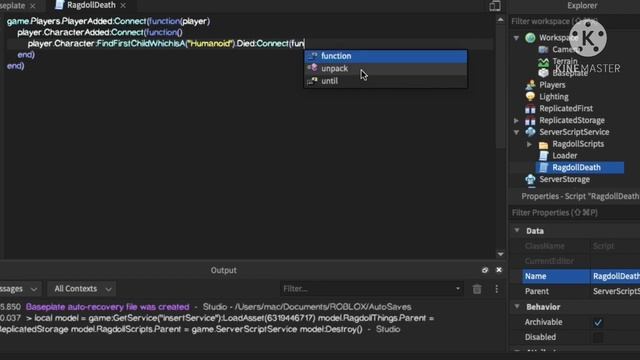Viewport: 640px width, 360px height.
Task: Select ReplicatedFirst in the Explorer
Action: click(x=566, y=109)
